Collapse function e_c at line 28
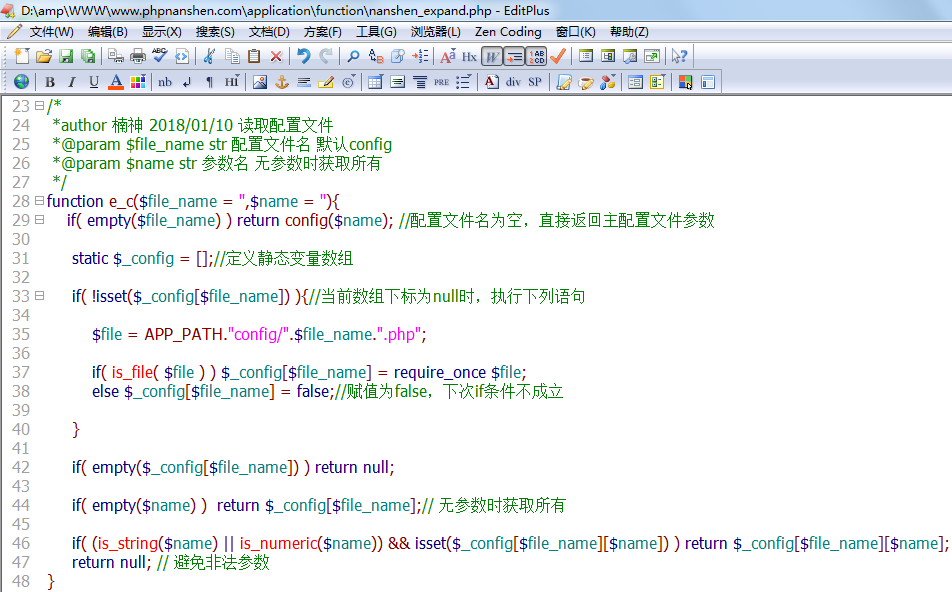Screen dimensions: 952x592 [39, 200]
